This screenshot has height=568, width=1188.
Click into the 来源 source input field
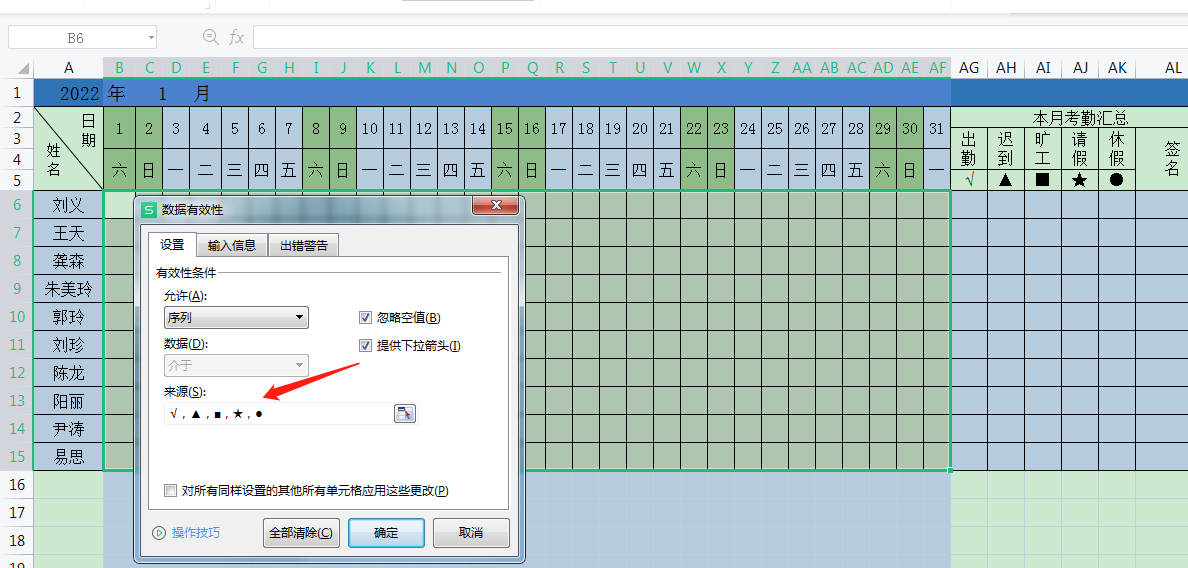click(x=277, y=414)
